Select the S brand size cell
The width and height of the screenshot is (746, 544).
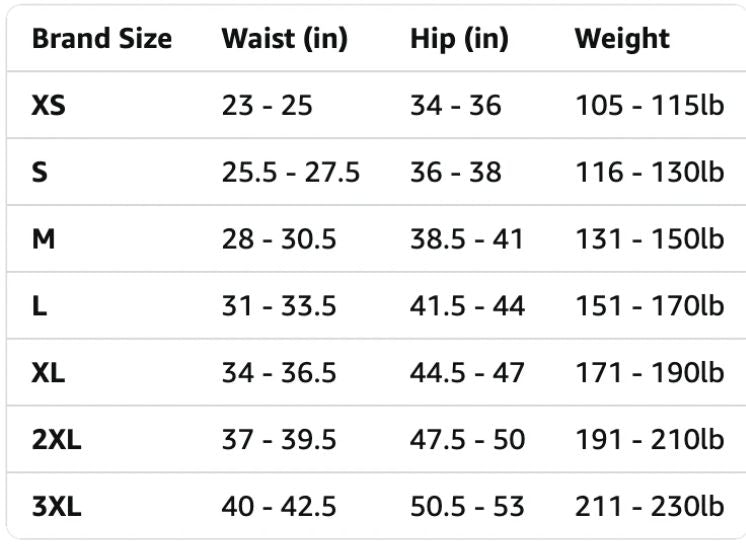pos(40,172)
